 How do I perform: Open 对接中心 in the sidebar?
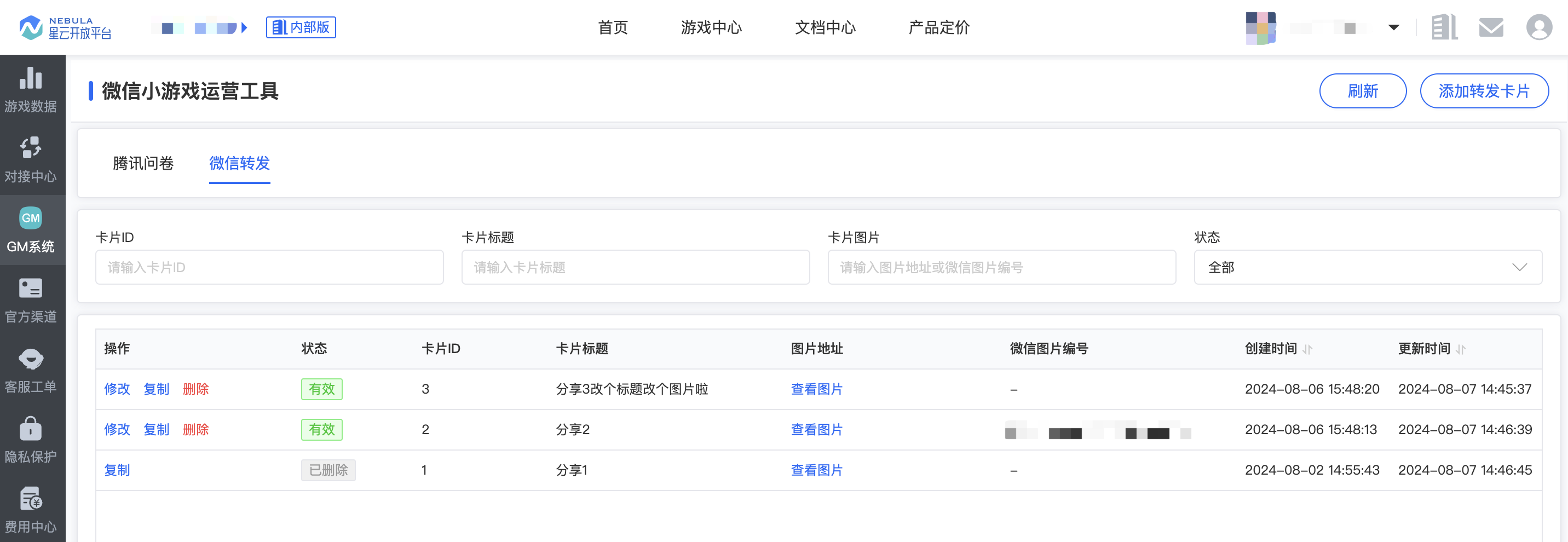31,160
